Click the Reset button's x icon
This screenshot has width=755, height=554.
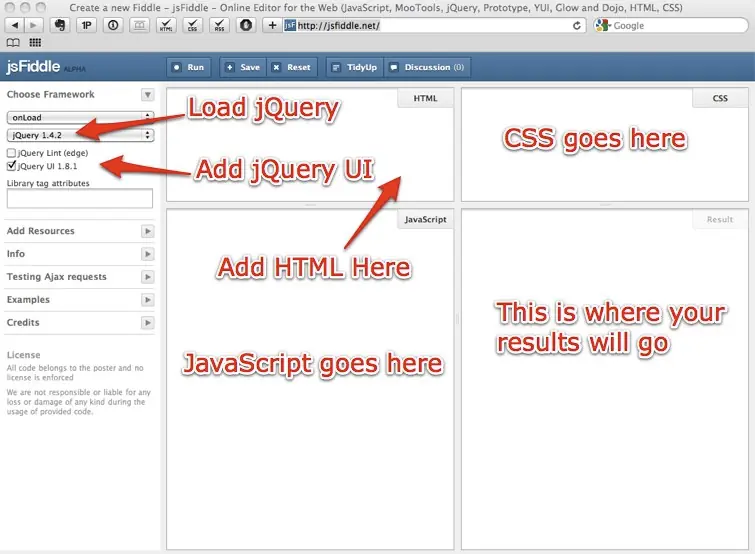[276, 67]
